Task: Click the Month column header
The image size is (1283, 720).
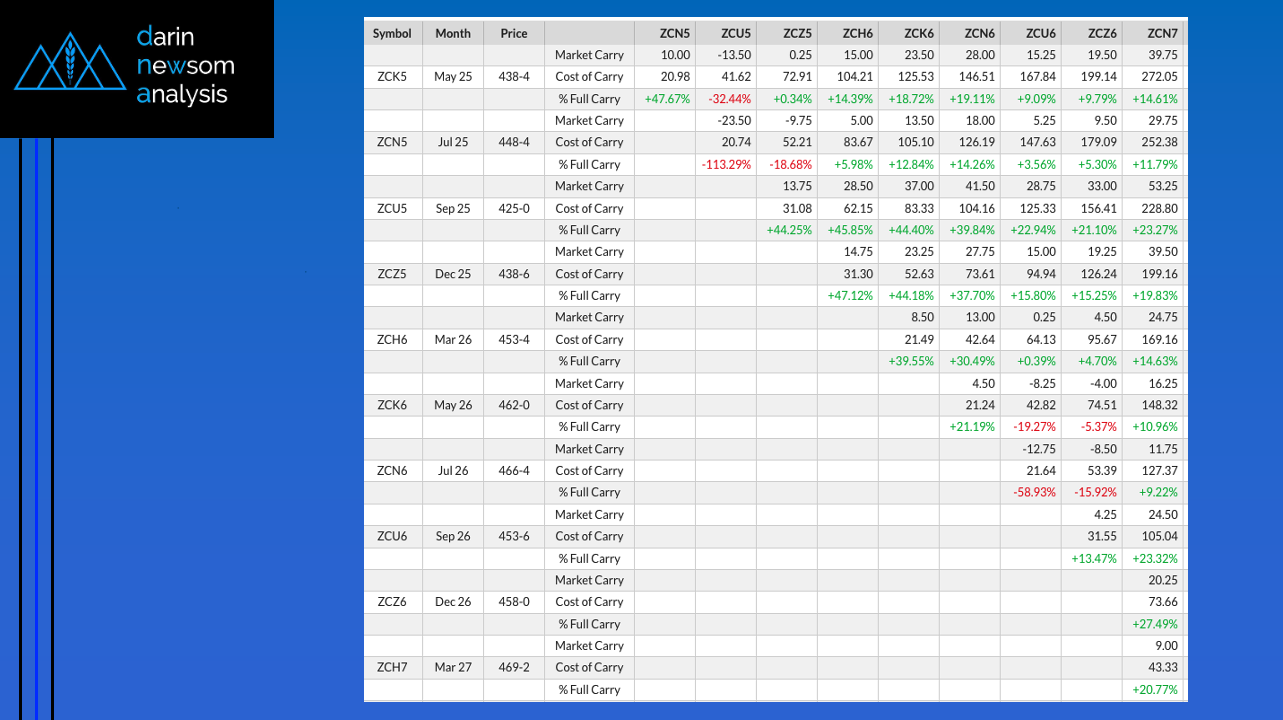Action: coord(453,33)
